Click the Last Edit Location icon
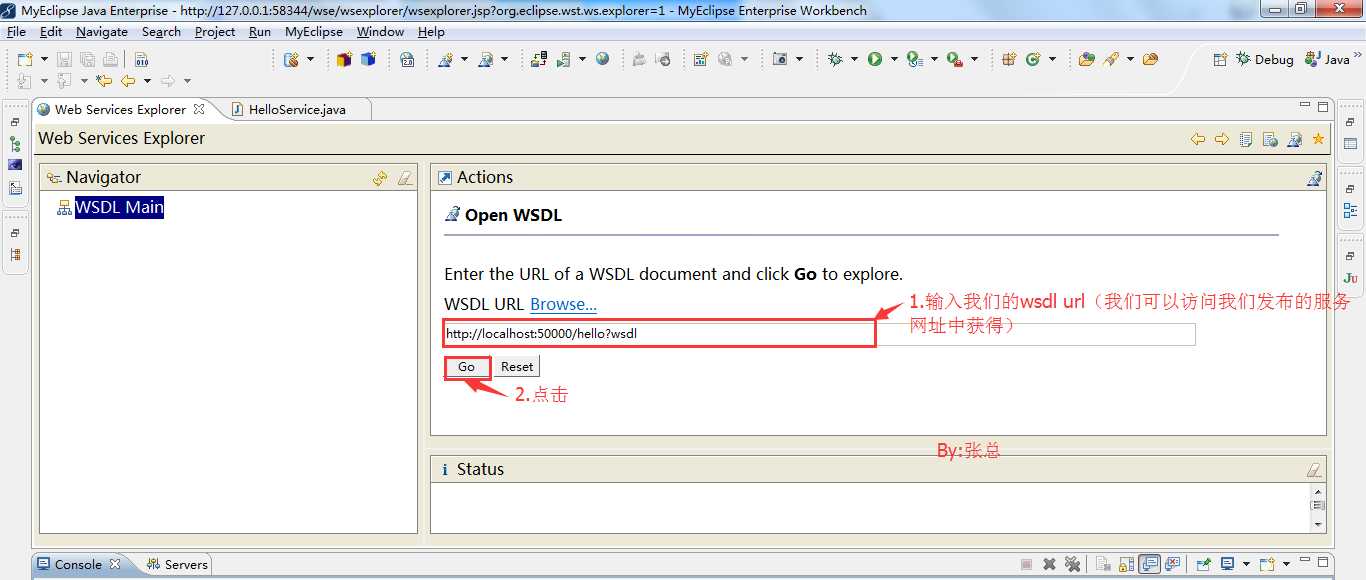1366x580 pixels. click(x=103, y=81)
